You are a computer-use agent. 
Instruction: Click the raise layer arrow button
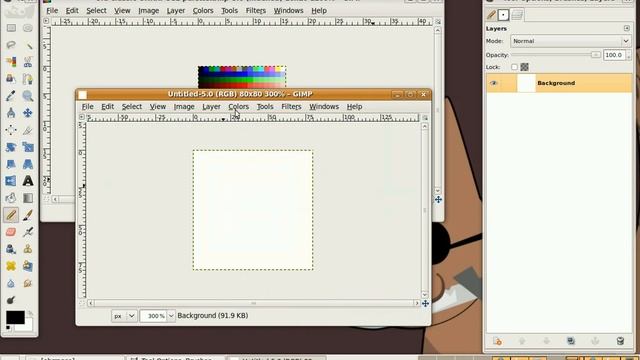point(522,341)
